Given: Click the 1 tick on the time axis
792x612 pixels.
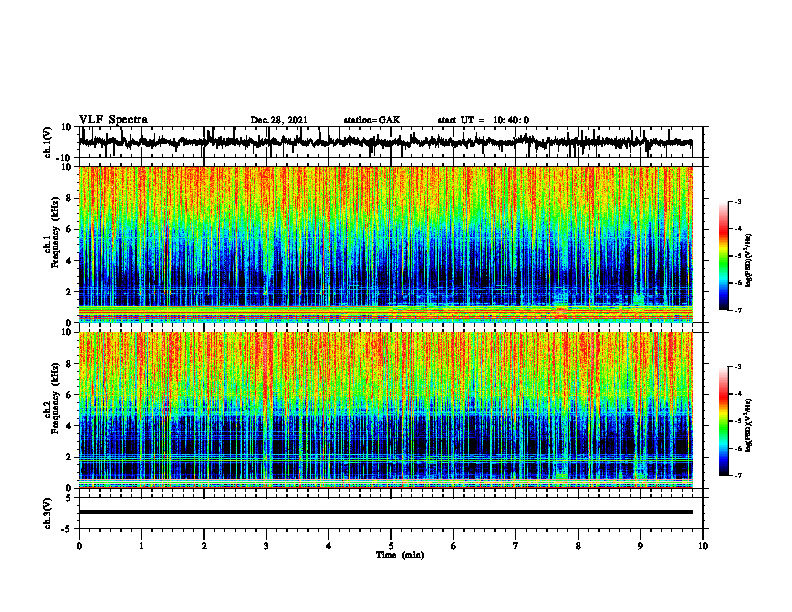Looking at the screenshot, I should [141, 546].
